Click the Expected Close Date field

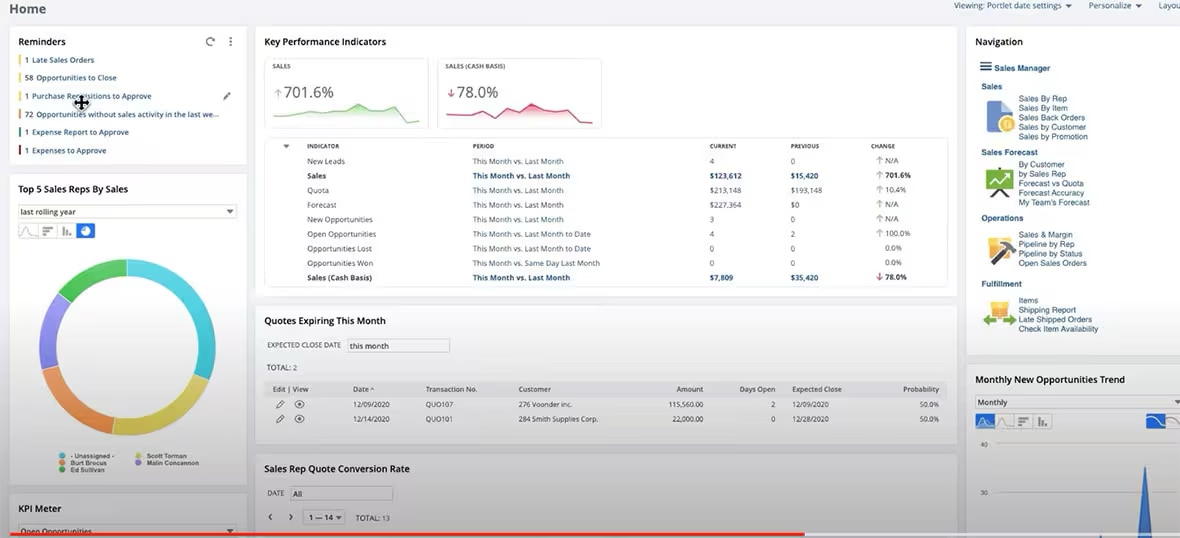[x=398, y=346]
